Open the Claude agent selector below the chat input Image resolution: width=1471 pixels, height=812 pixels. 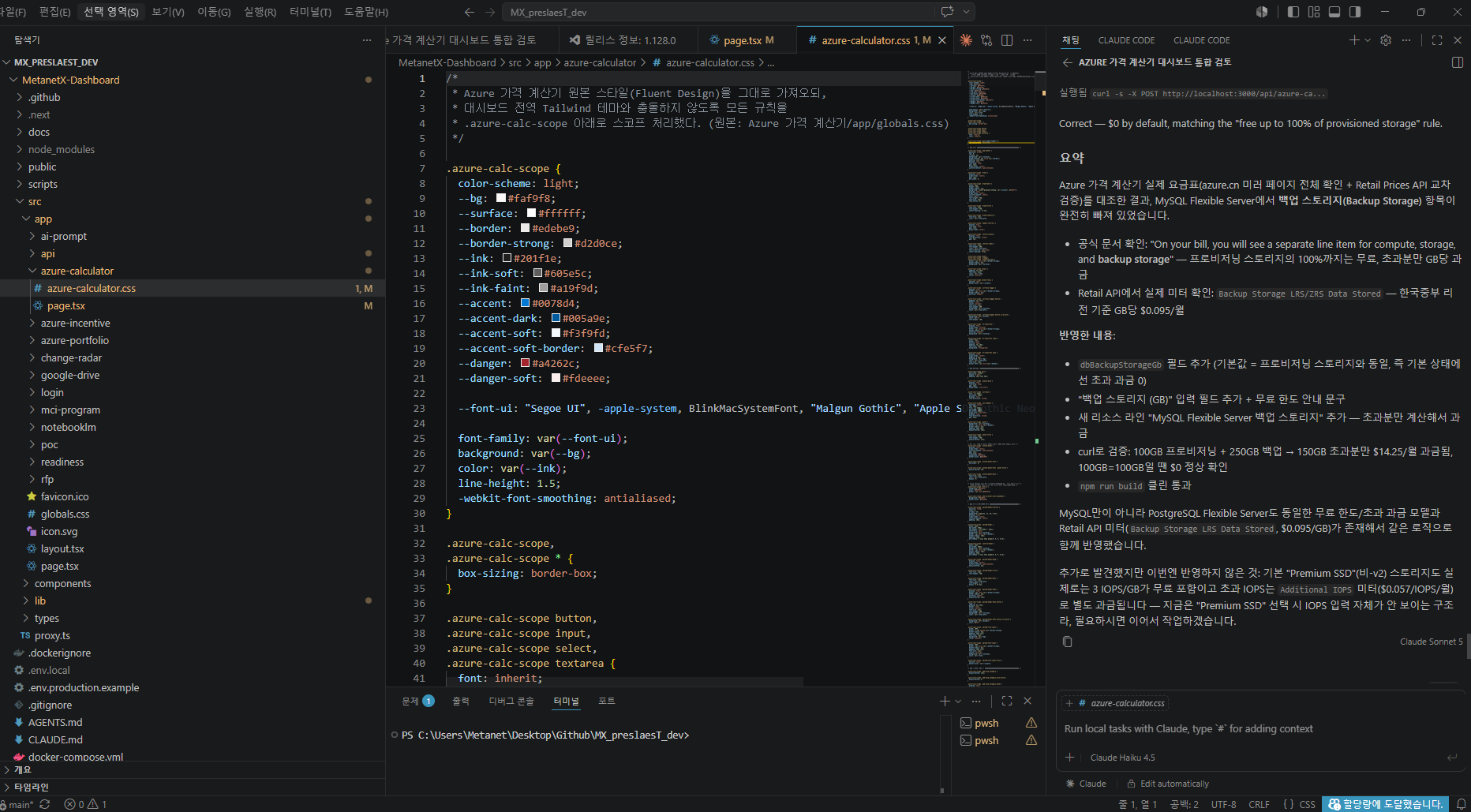pos(1086,784)
